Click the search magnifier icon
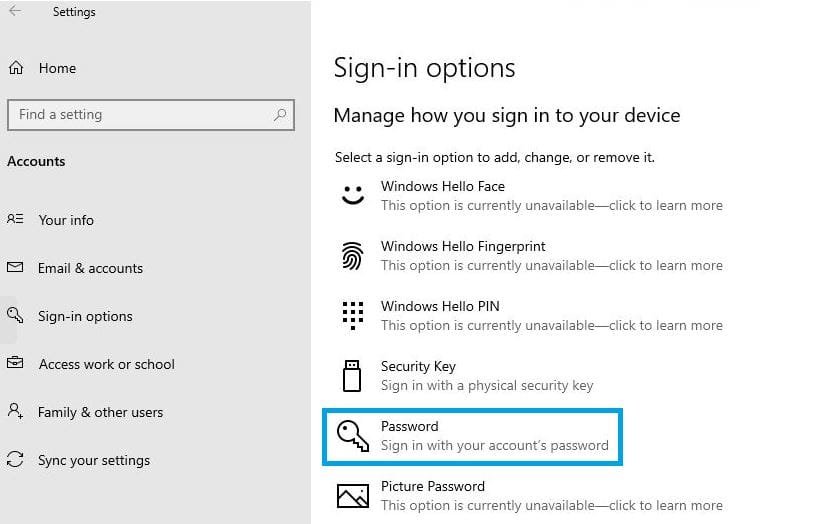Screen dimensions: 819x524 [280, 115]
